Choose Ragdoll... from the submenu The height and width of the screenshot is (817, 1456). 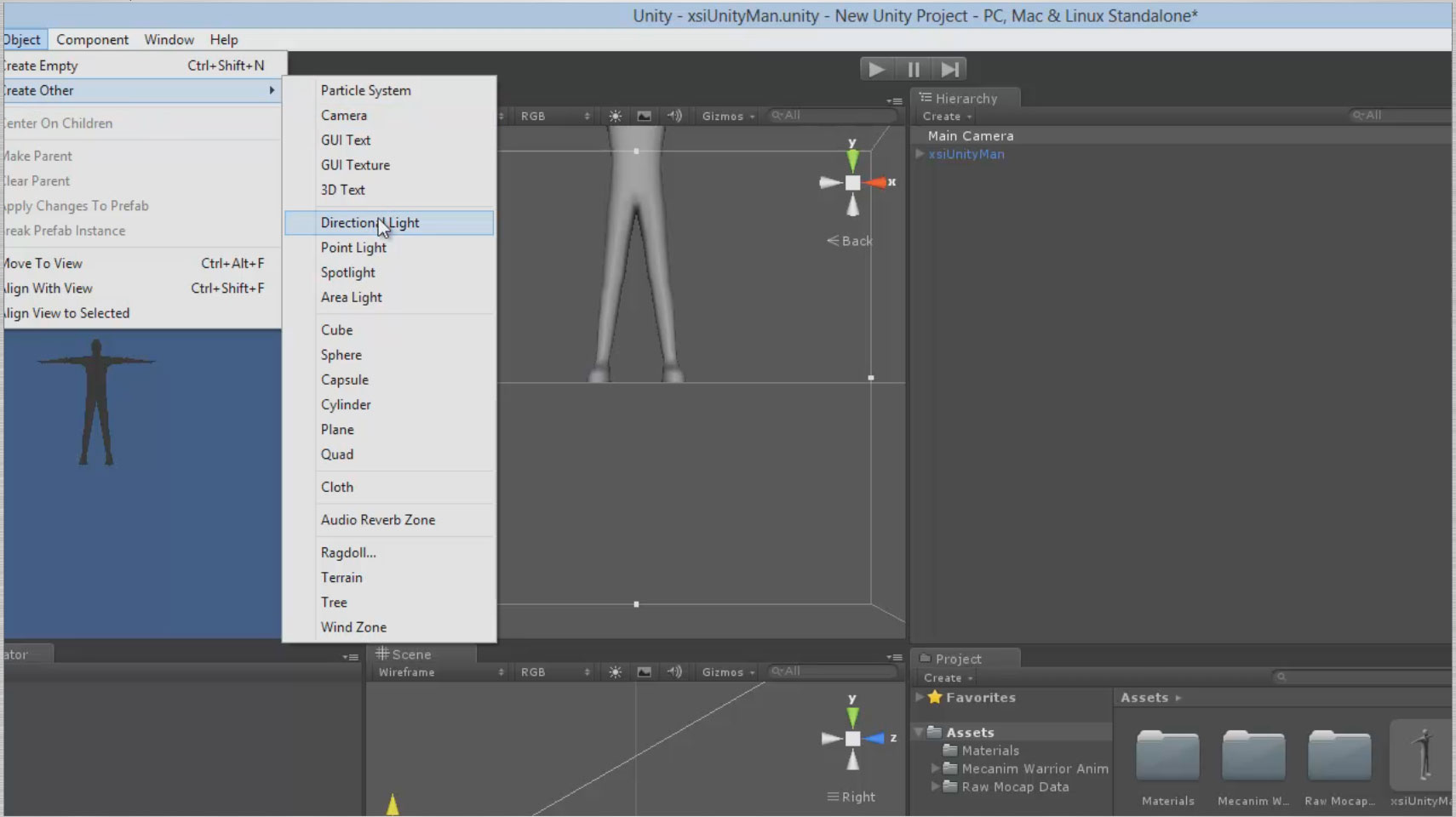tap(389, 552)
